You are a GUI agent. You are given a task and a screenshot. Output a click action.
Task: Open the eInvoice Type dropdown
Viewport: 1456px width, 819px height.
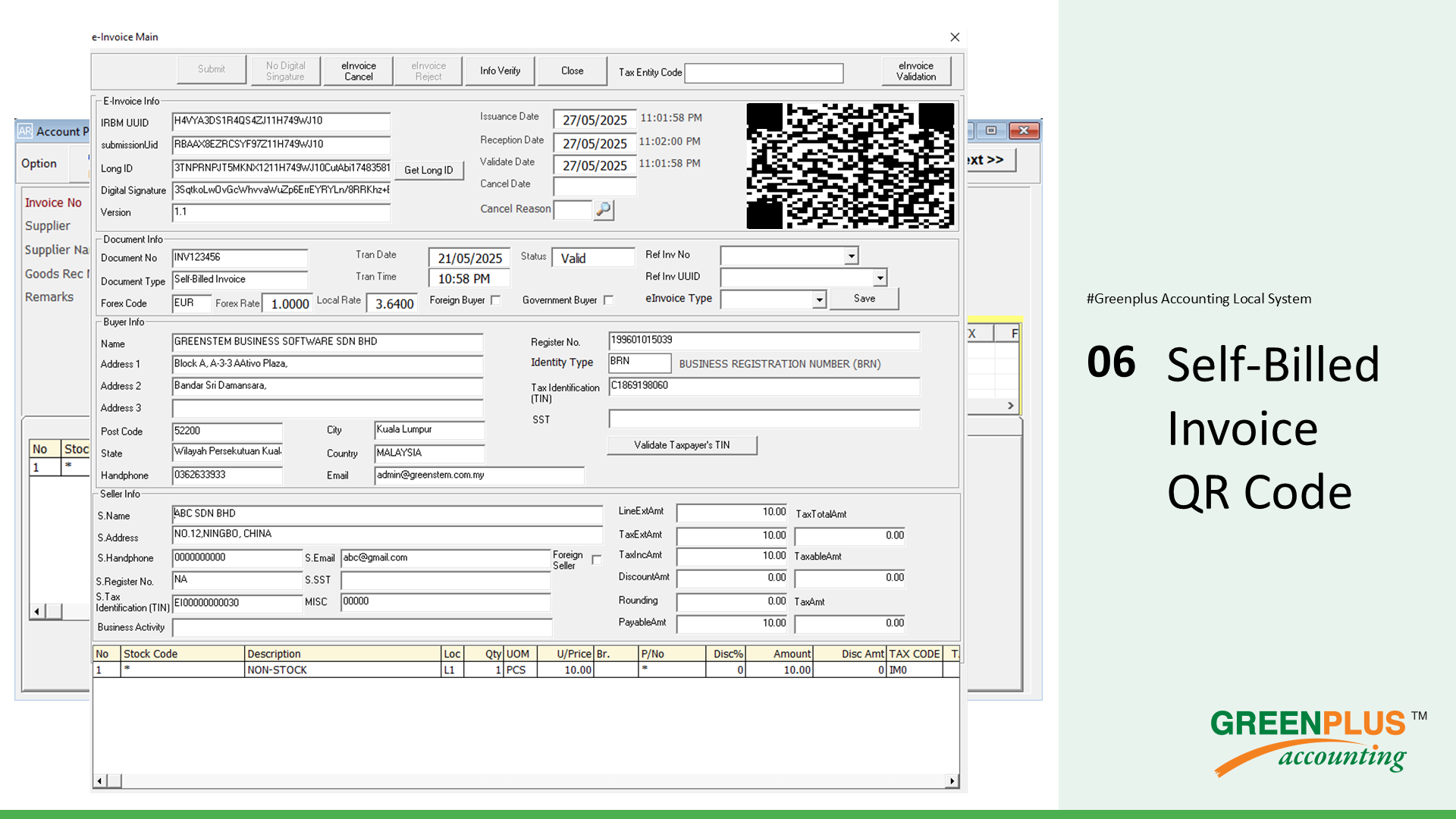pos(819,300)
